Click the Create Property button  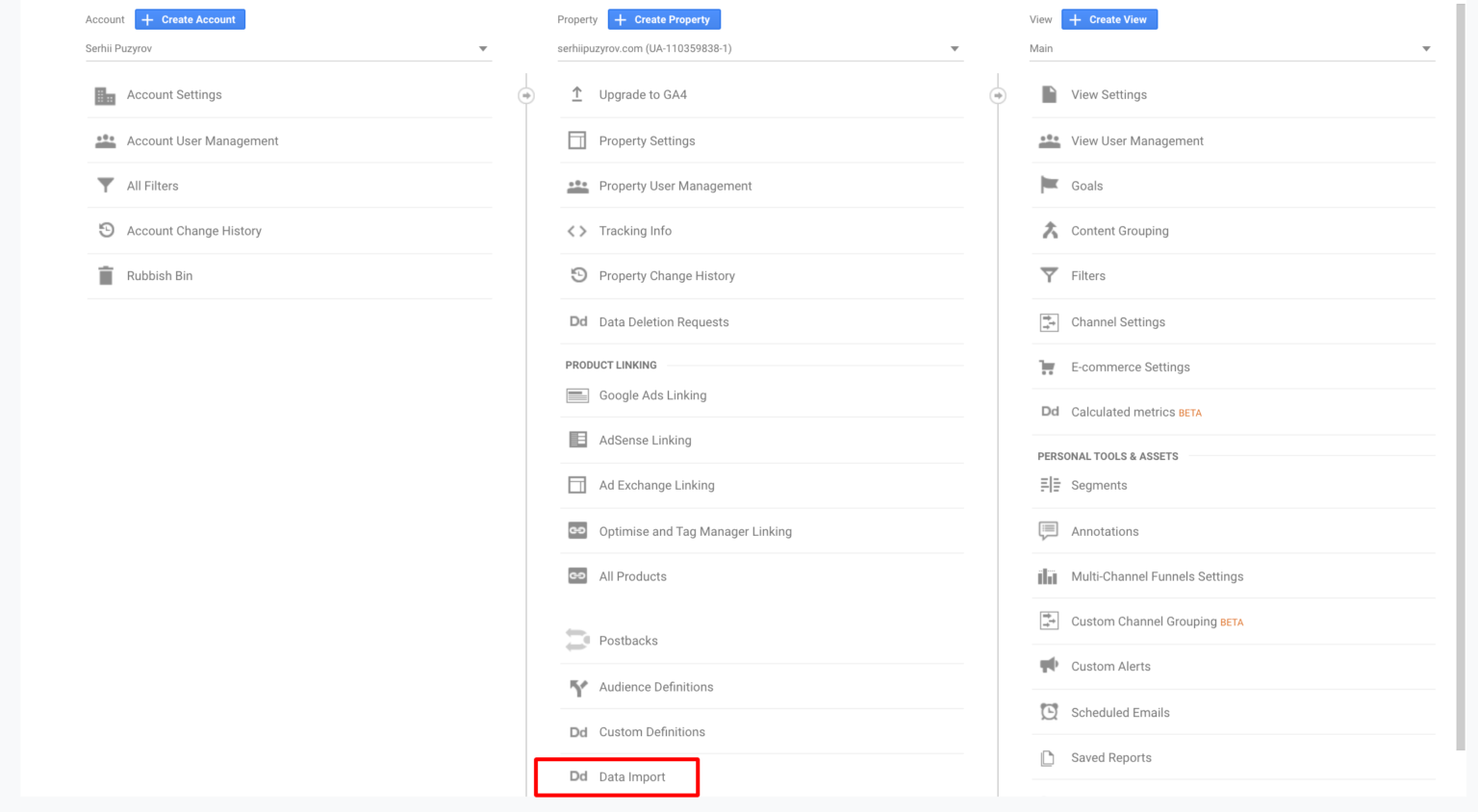tap(664, 19)
